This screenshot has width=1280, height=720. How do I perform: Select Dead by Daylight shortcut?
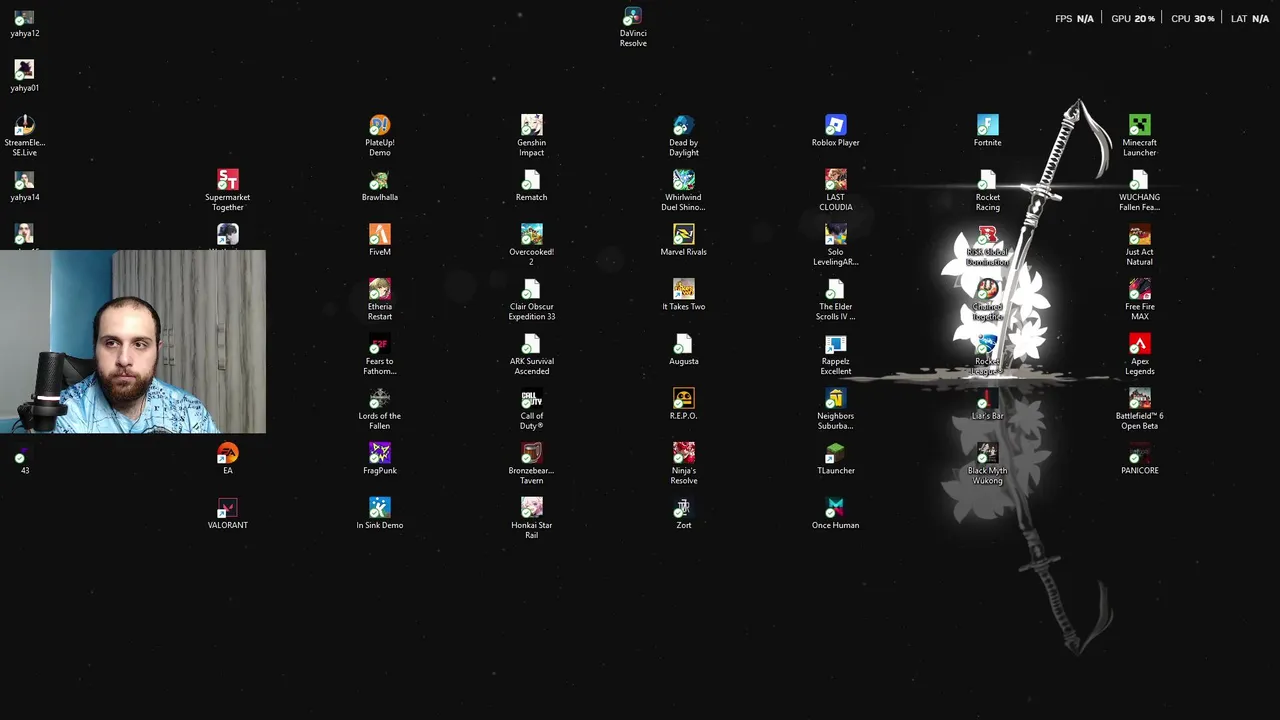coord(684,136)
